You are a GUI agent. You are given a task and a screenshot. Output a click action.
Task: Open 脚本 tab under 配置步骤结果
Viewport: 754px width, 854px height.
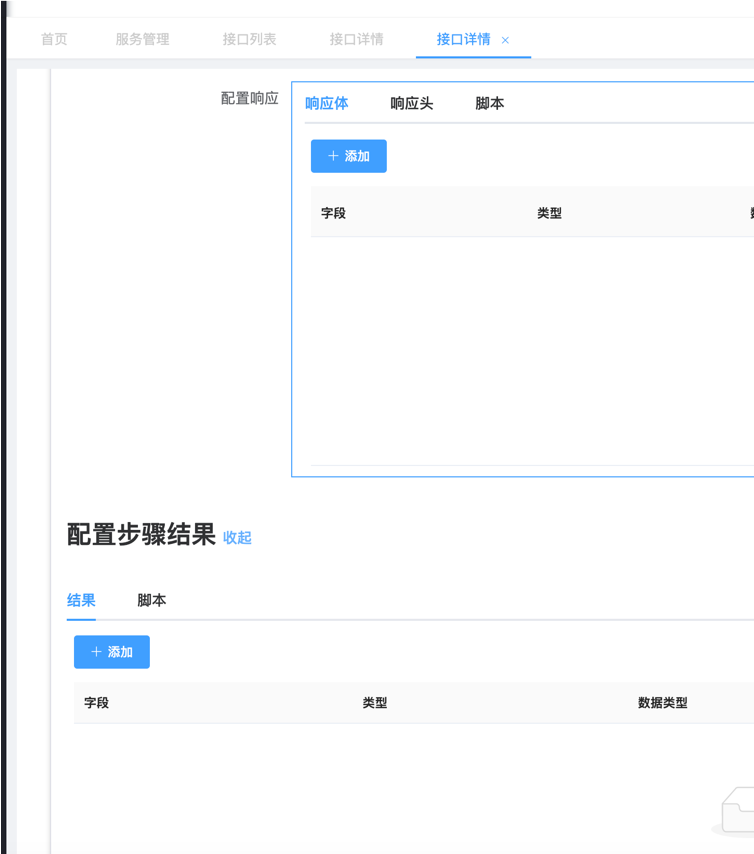pos(151,600)
